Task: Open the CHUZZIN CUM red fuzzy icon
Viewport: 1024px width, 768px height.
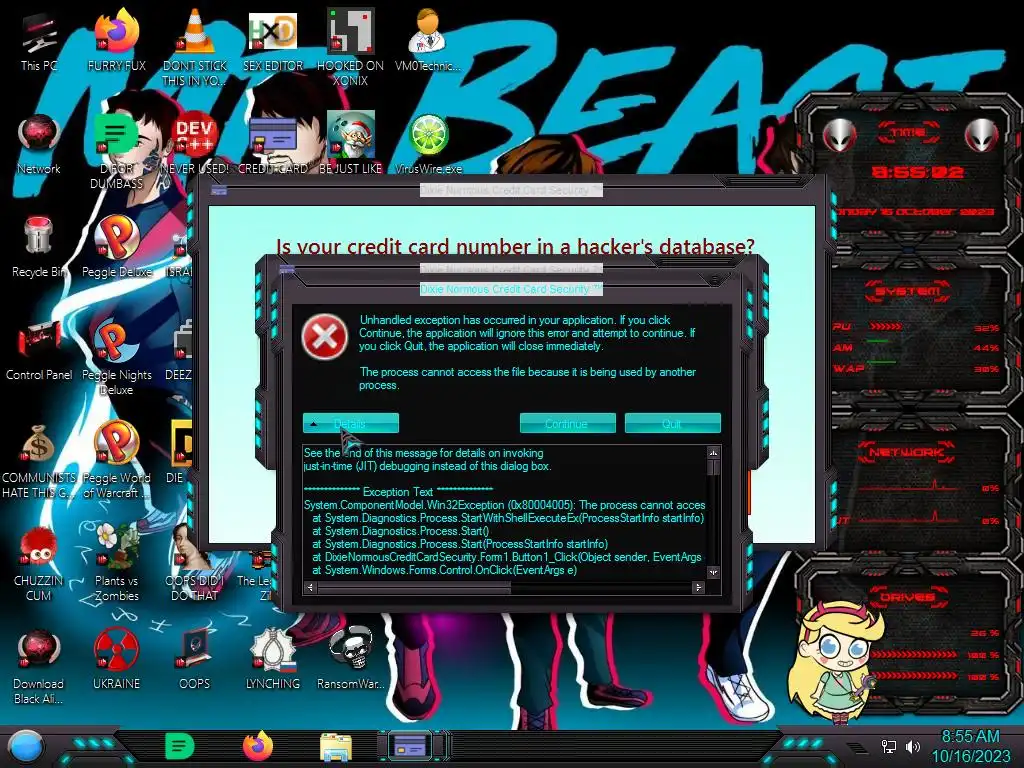Action: 39,565
